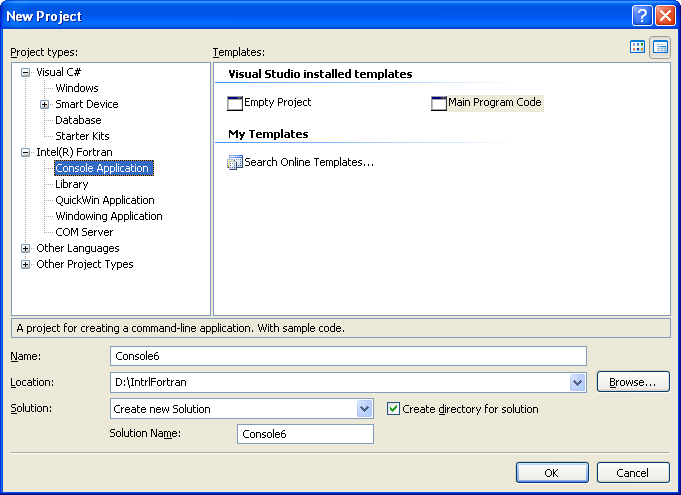The width and height of the screenshot is (681, 495).
Task: Click the OK button
Action: click(552, 473)
